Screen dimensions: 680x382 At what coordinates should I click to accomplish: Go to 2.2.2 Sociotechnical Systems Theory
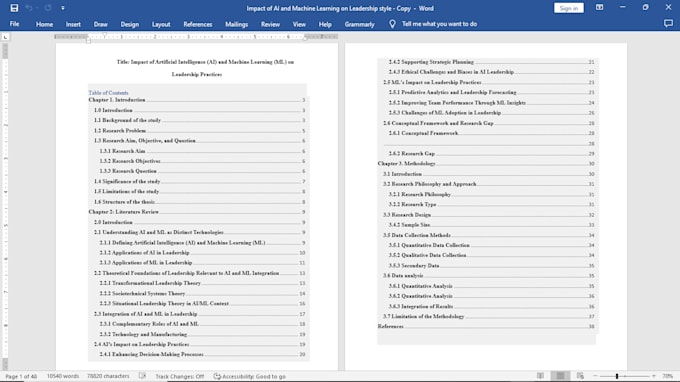(x=202, y=293)
